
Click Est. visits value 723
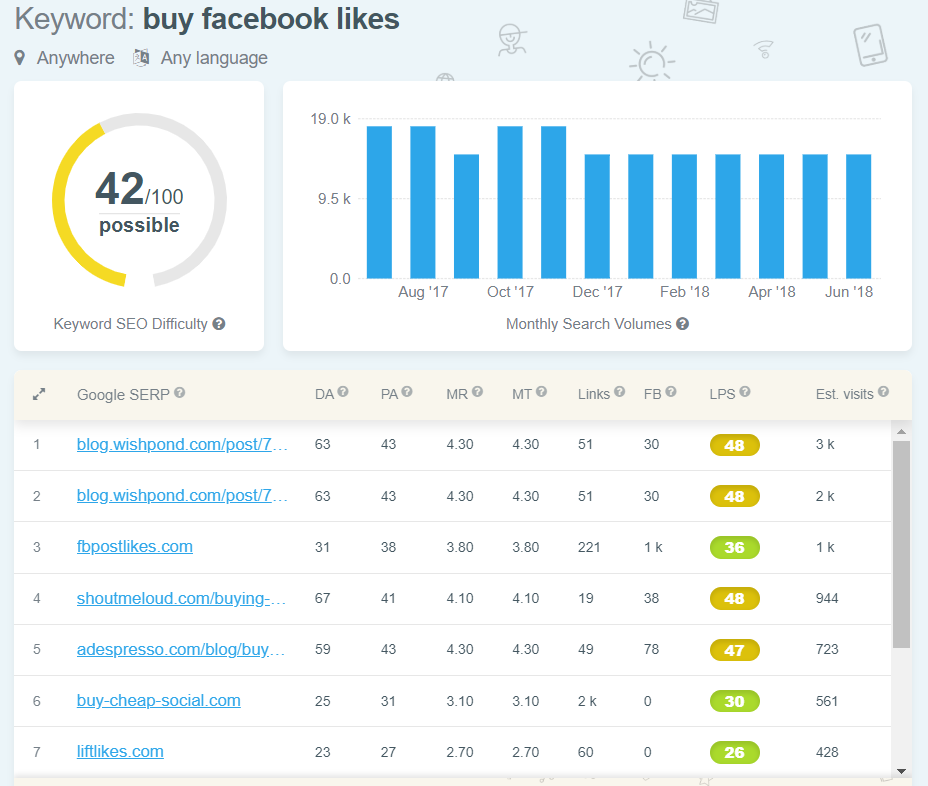click(x=827, y=649)
